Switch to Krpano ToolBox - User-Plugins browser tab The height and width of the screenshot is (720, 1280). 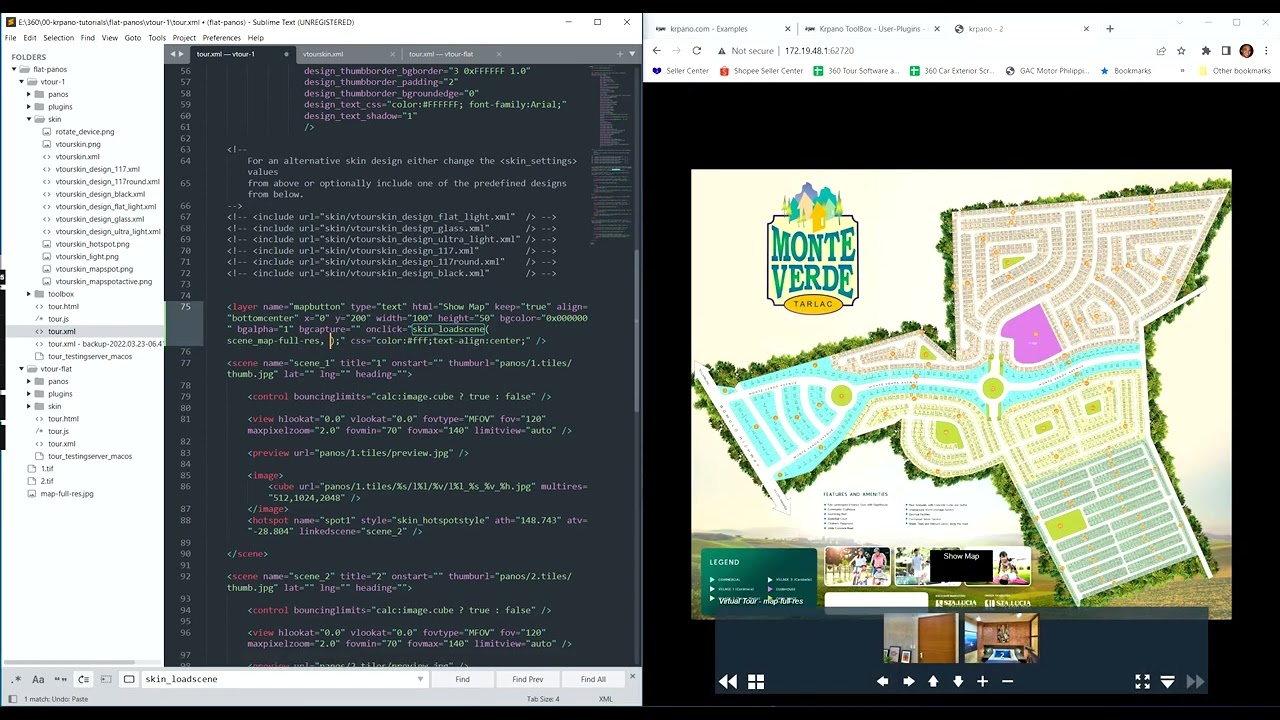[872, 29]
